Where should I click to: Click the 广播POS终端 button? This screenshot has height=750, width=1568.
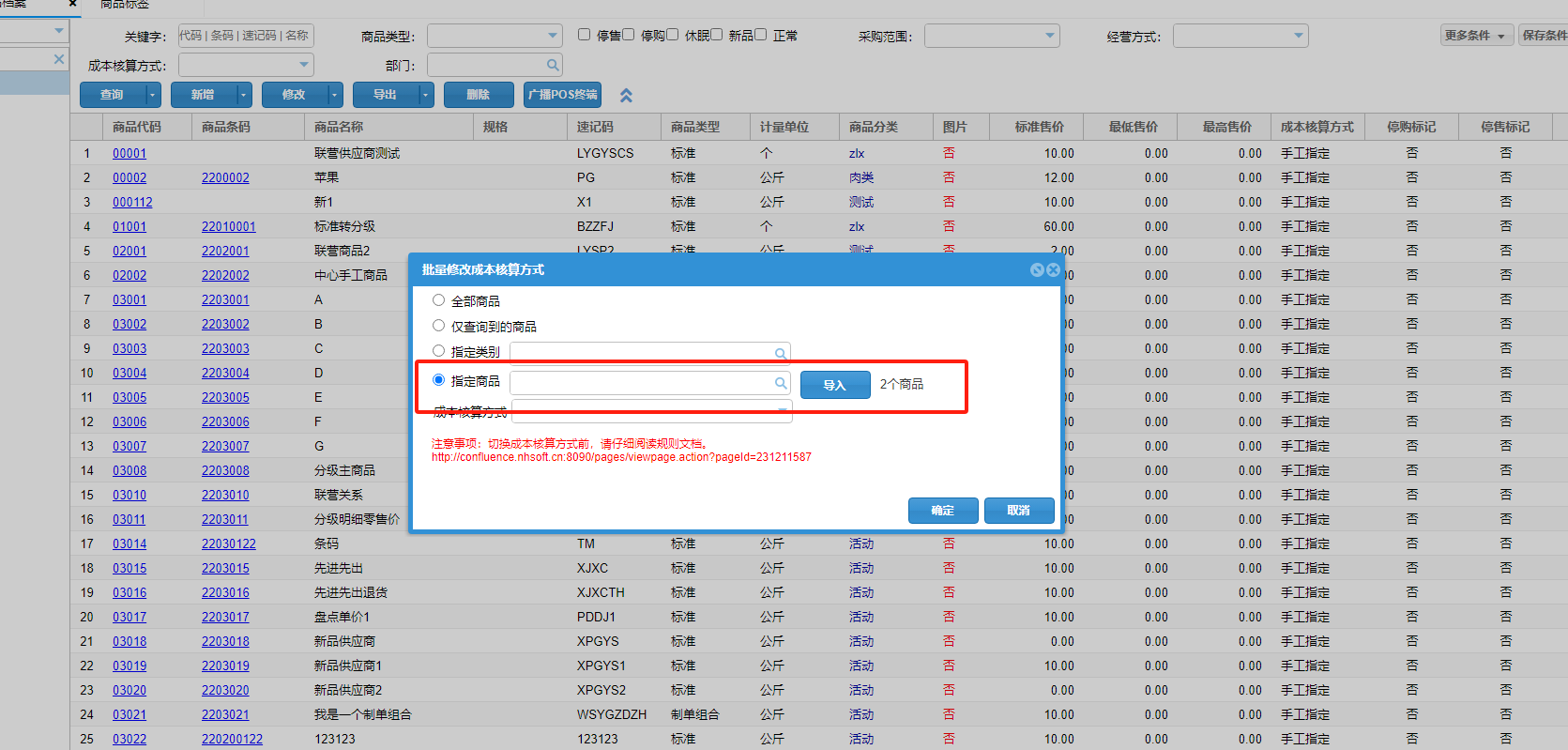562,95
